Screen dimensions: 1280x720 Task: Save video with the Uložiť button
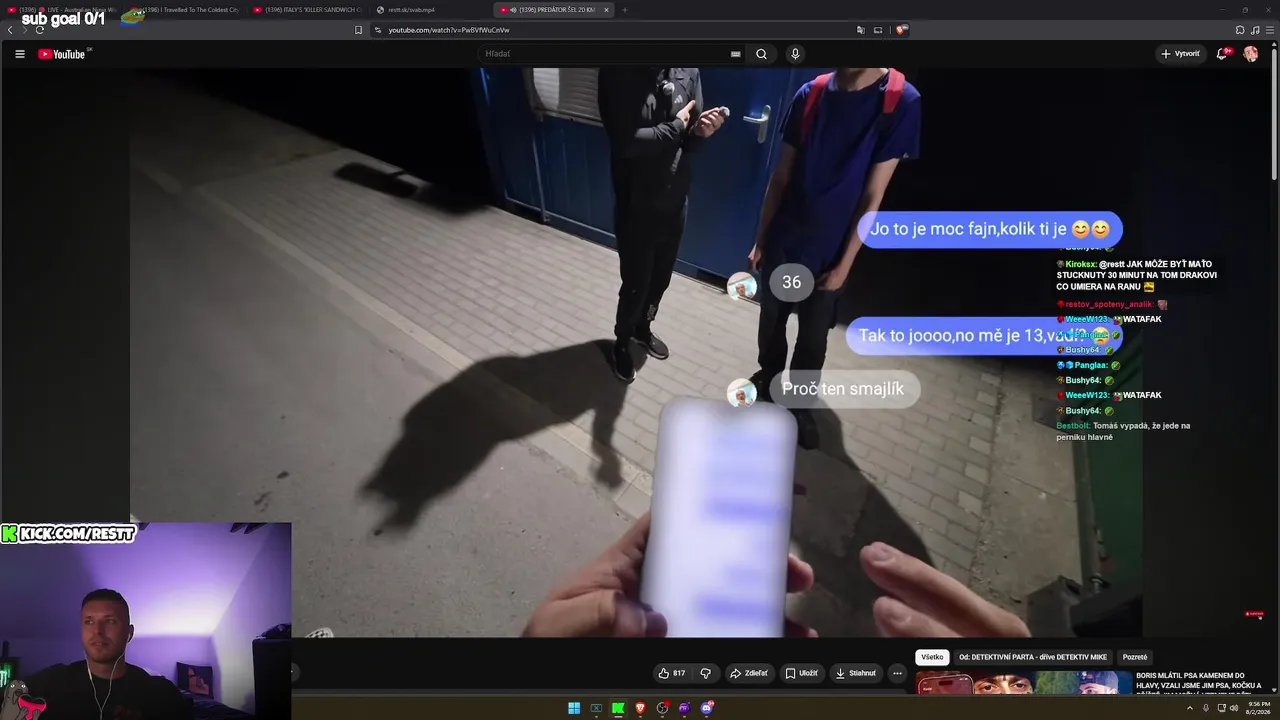click(x=800, y=673)
